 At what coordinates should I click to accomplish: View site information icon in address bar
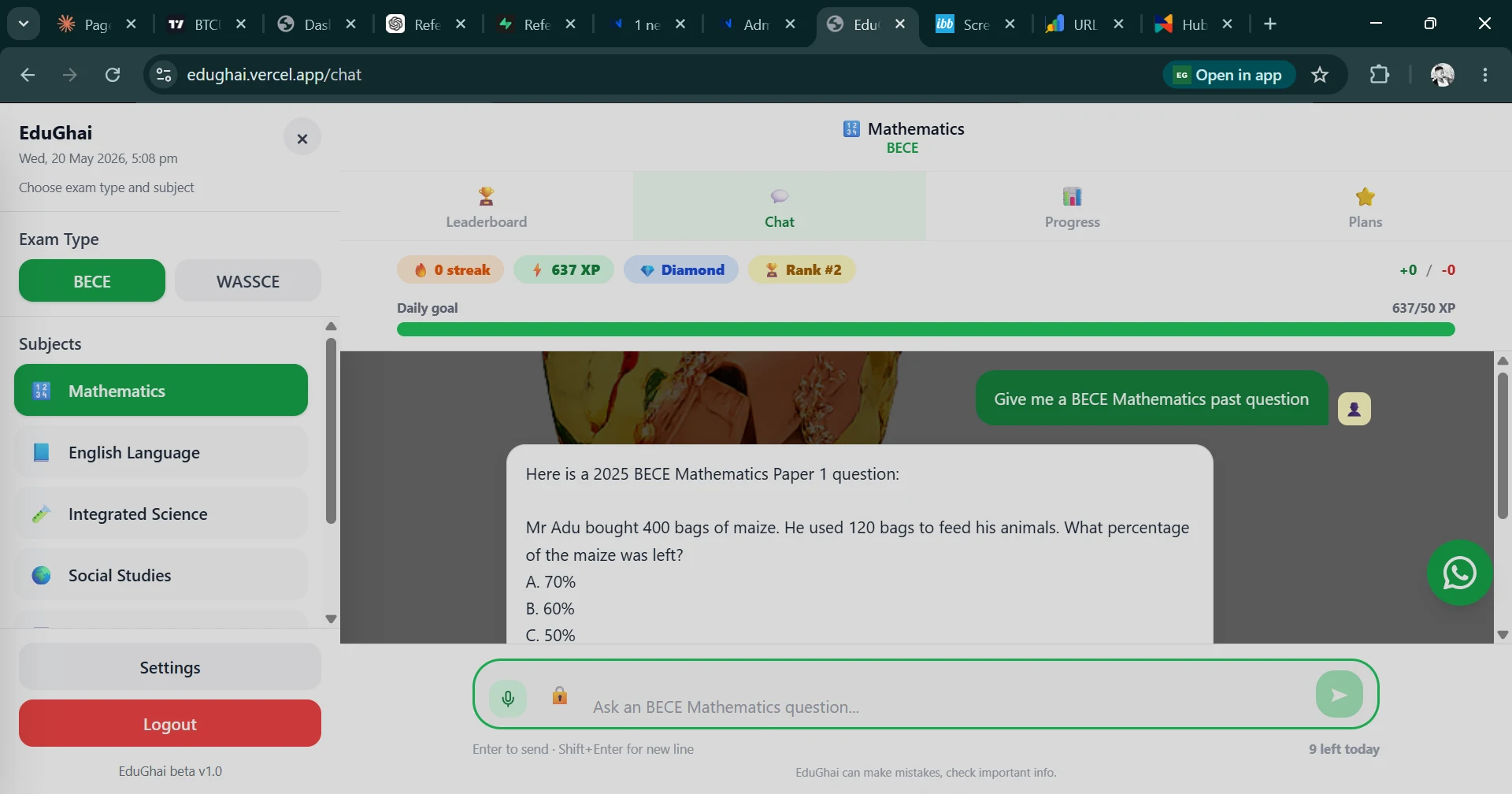pyautogui.click(x=164, y=75)
